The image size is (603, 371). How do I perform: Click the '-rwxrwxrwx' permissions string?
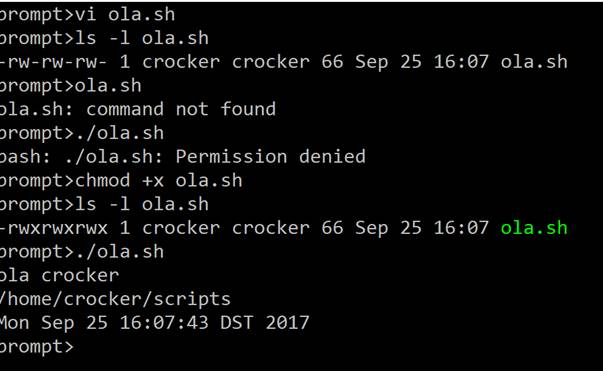tap(54, 228)
